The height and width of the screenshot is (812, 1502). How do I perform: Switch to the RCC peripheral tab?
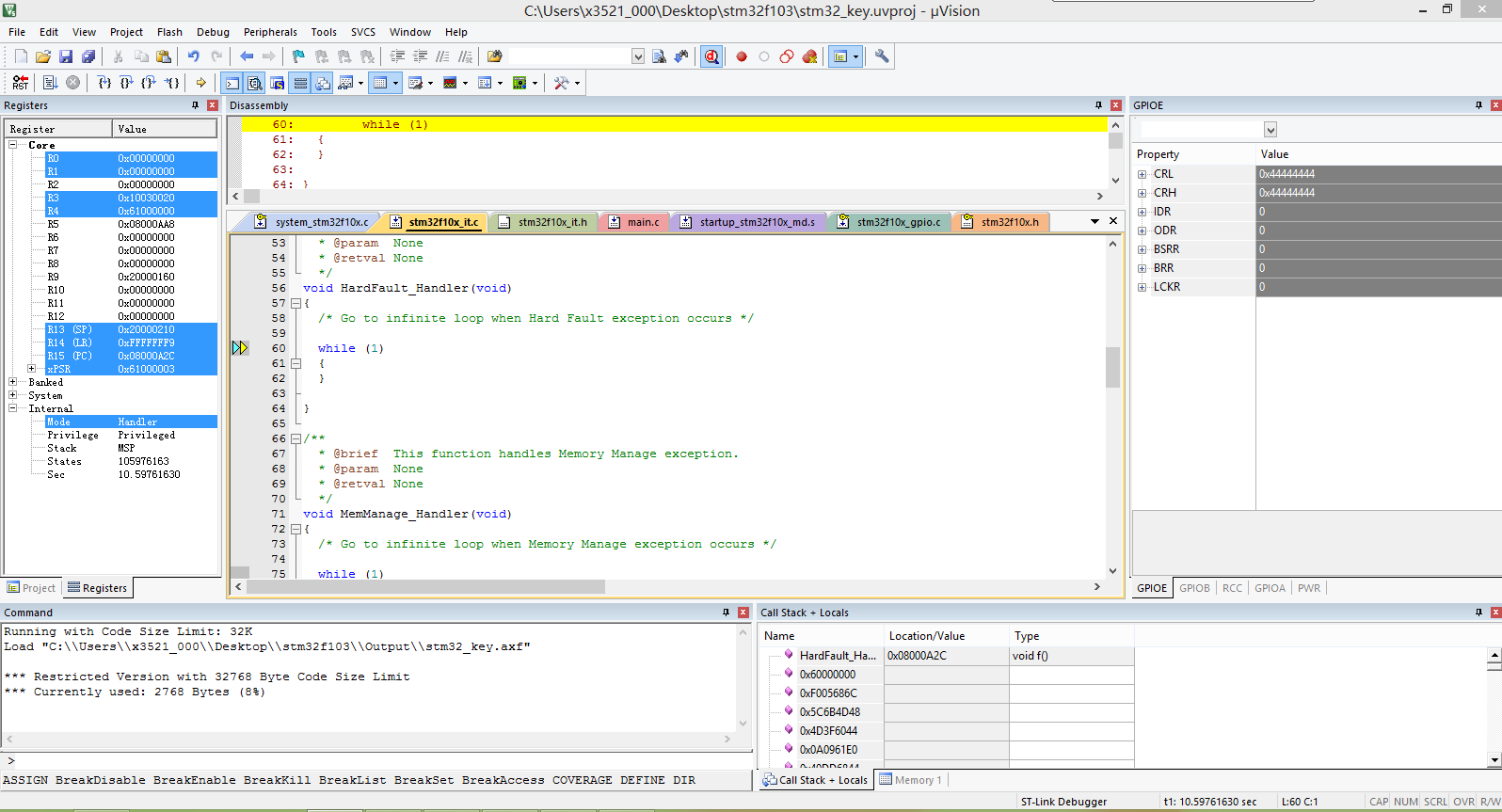[1232, 588]
